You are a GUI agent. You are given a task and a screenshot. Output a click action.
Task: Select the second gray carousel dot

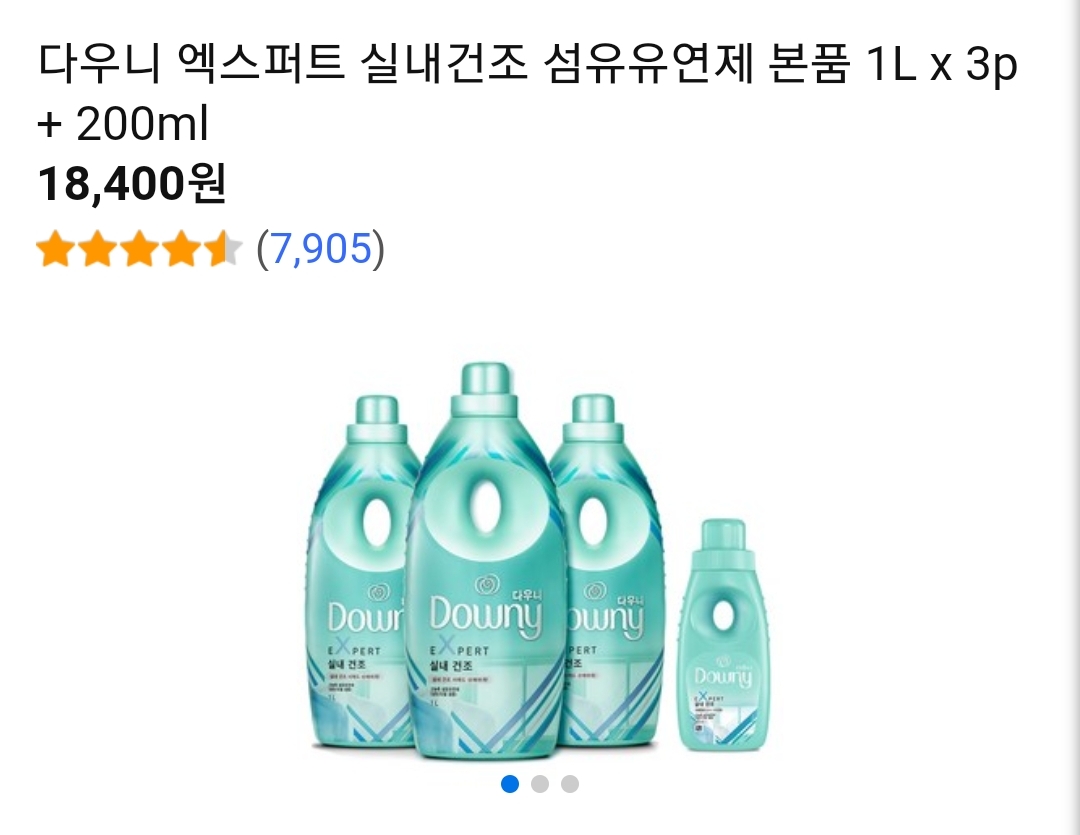540,784
